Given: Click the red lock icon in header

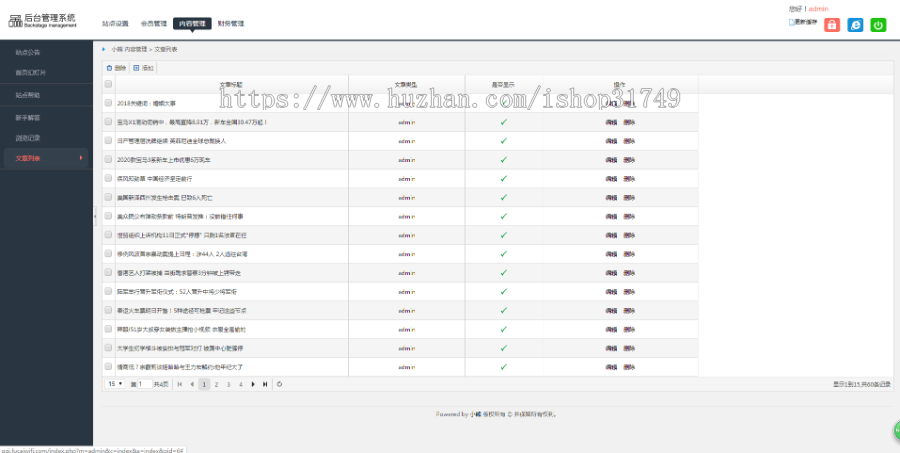Looking at the screenshot, I should click(x=831, y=25).
